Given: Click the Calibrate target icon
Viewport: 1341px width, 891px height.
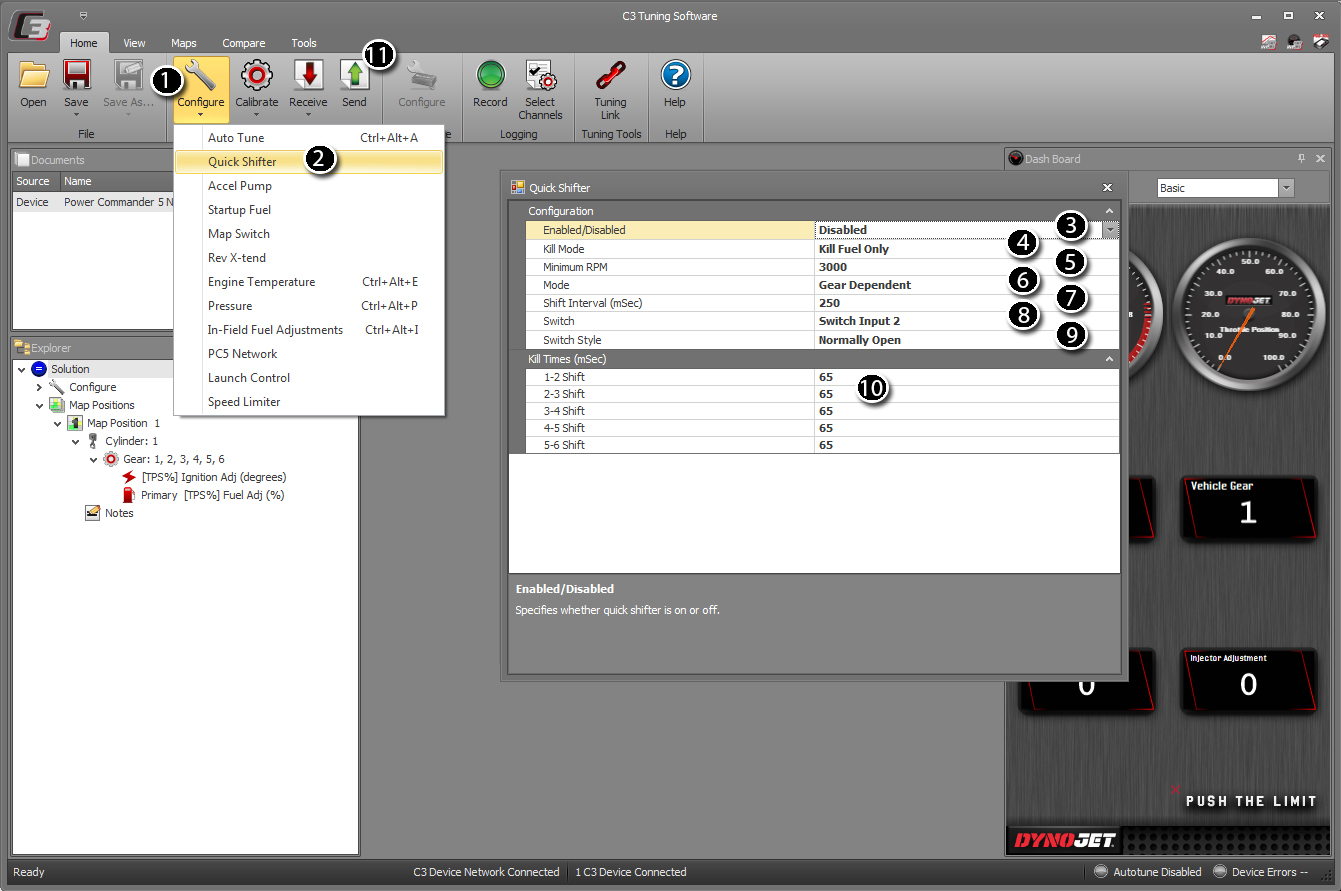Looking at the screenshot, I should (257, 76).
